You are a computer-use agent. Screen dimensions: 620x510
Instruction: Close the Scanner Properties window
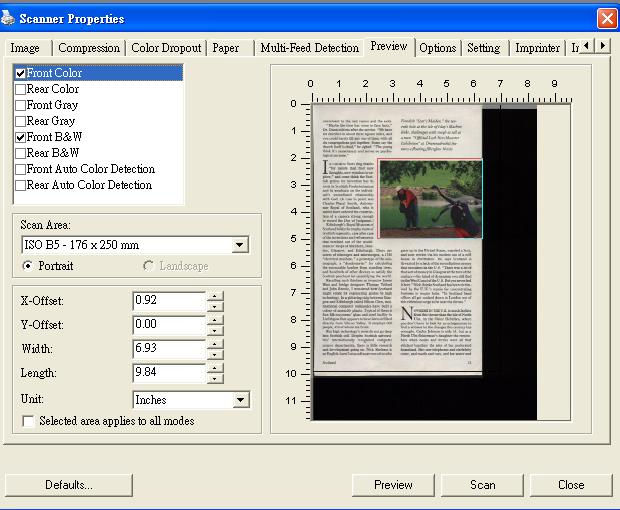607,18
